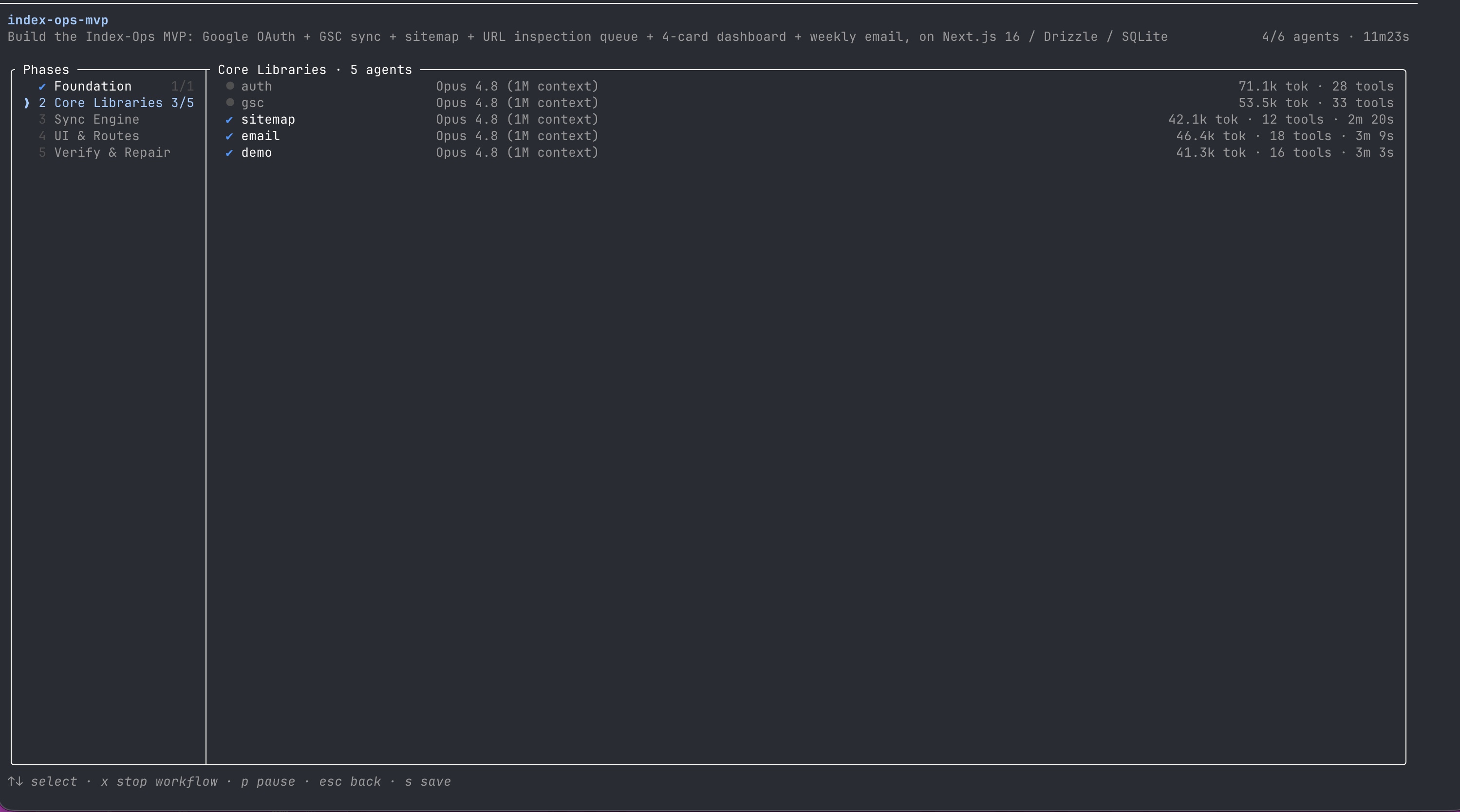1460x812 pixels.
Task: Open the sitemap agent row
Action: 809,120
